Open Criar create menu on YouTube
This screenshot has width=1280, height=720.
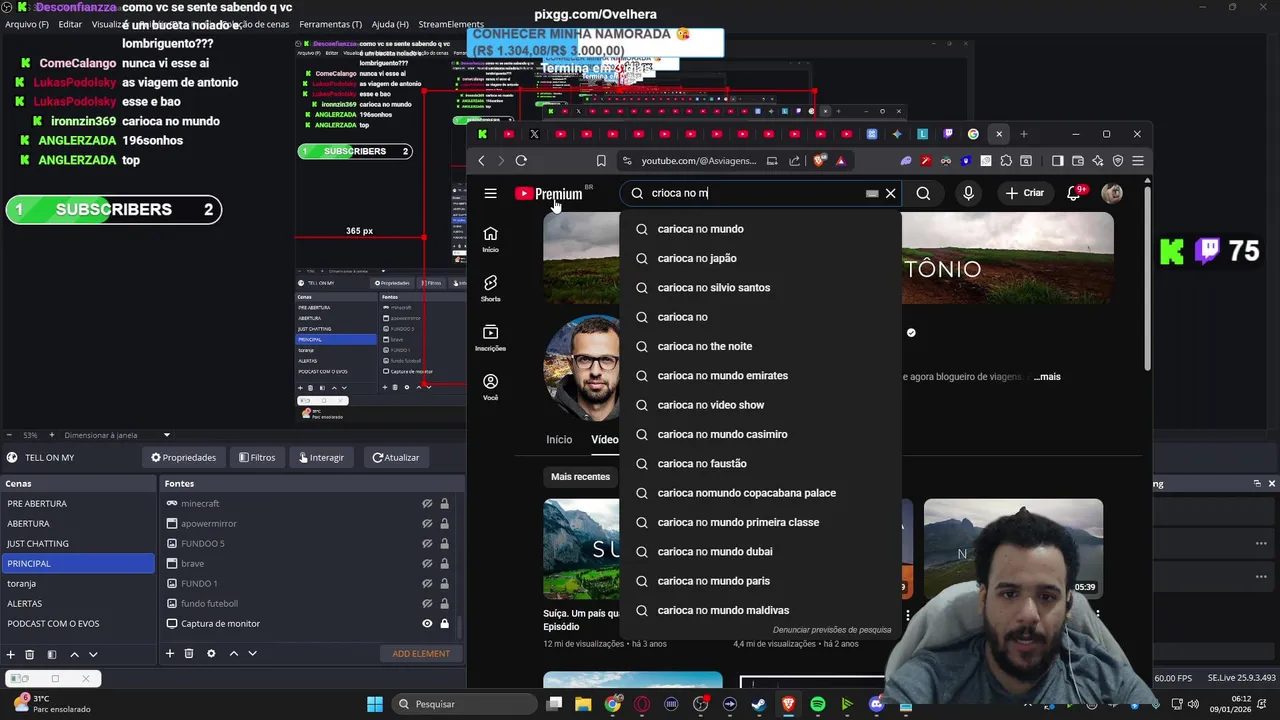1025,193
